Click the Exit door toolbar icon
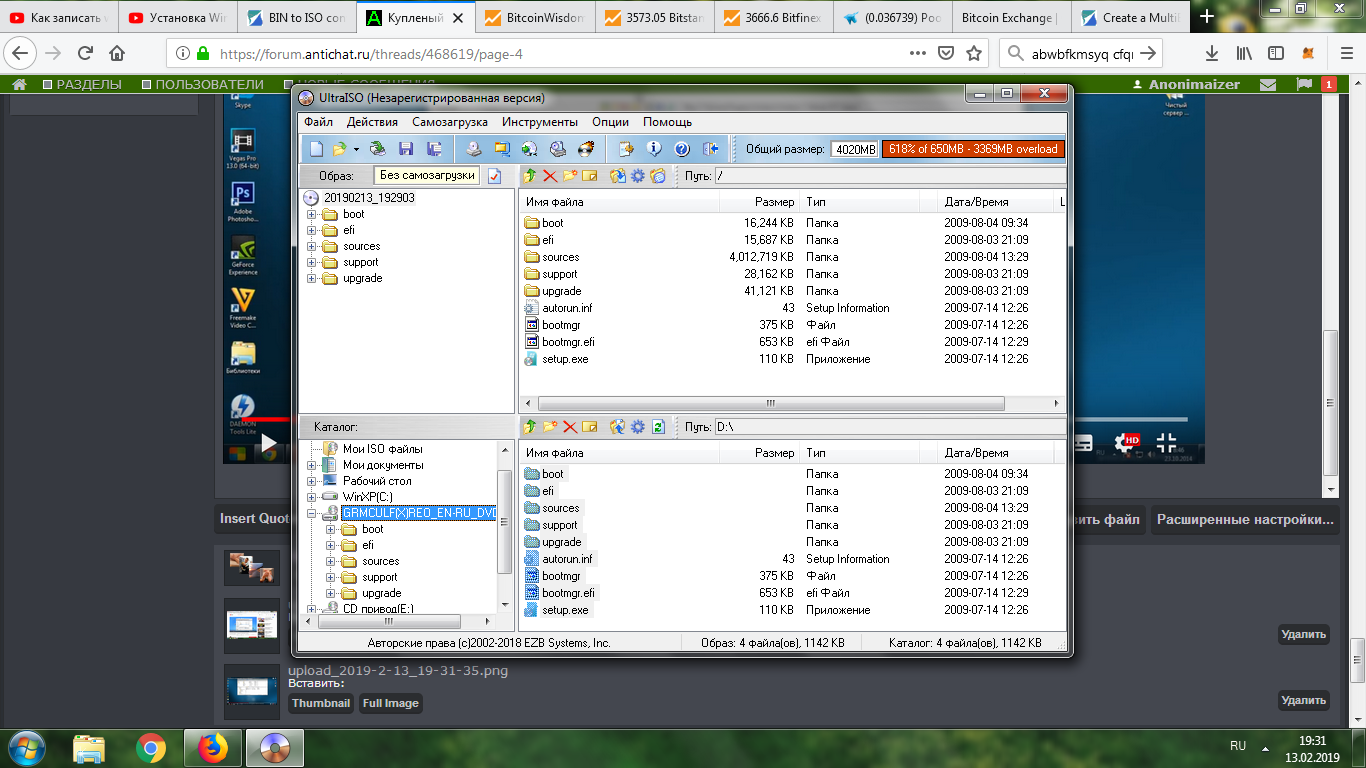Screen dimensions: 1366x768 (711, 149)
